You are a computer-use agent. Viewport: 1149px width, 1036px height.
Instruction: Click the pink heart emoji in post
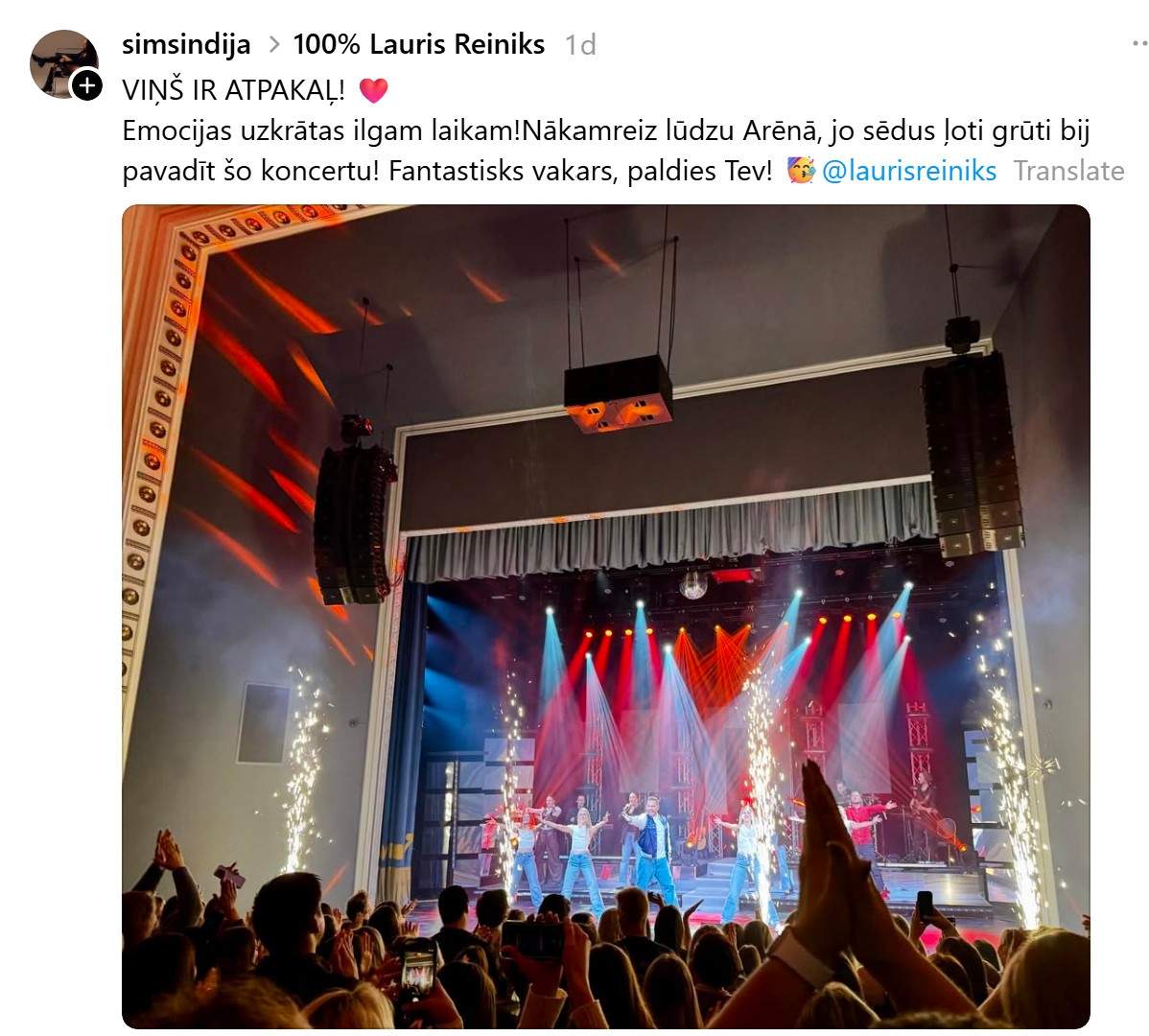pos(373,90)
